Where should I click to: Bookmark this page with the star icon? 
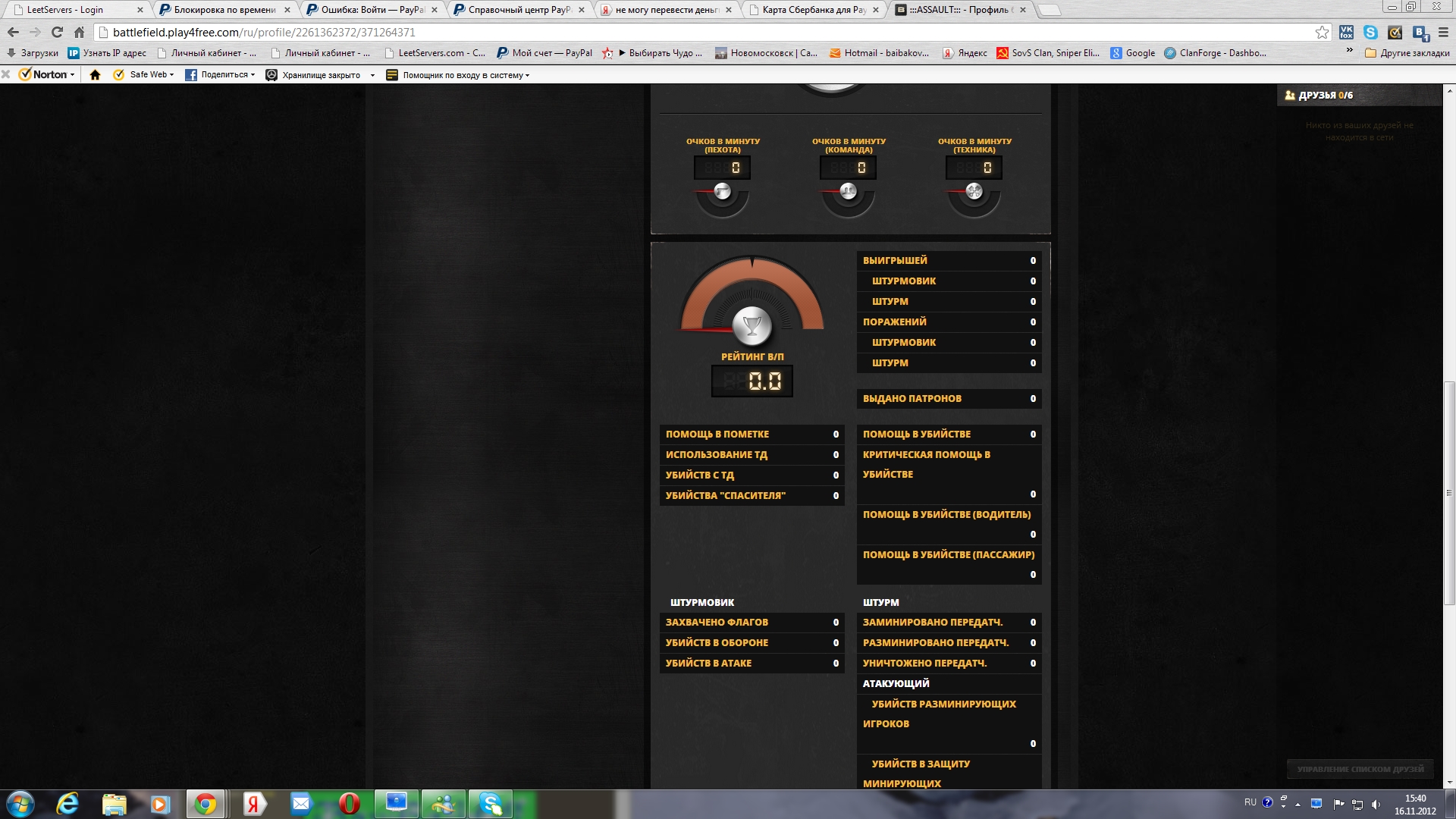point(1322,33)
